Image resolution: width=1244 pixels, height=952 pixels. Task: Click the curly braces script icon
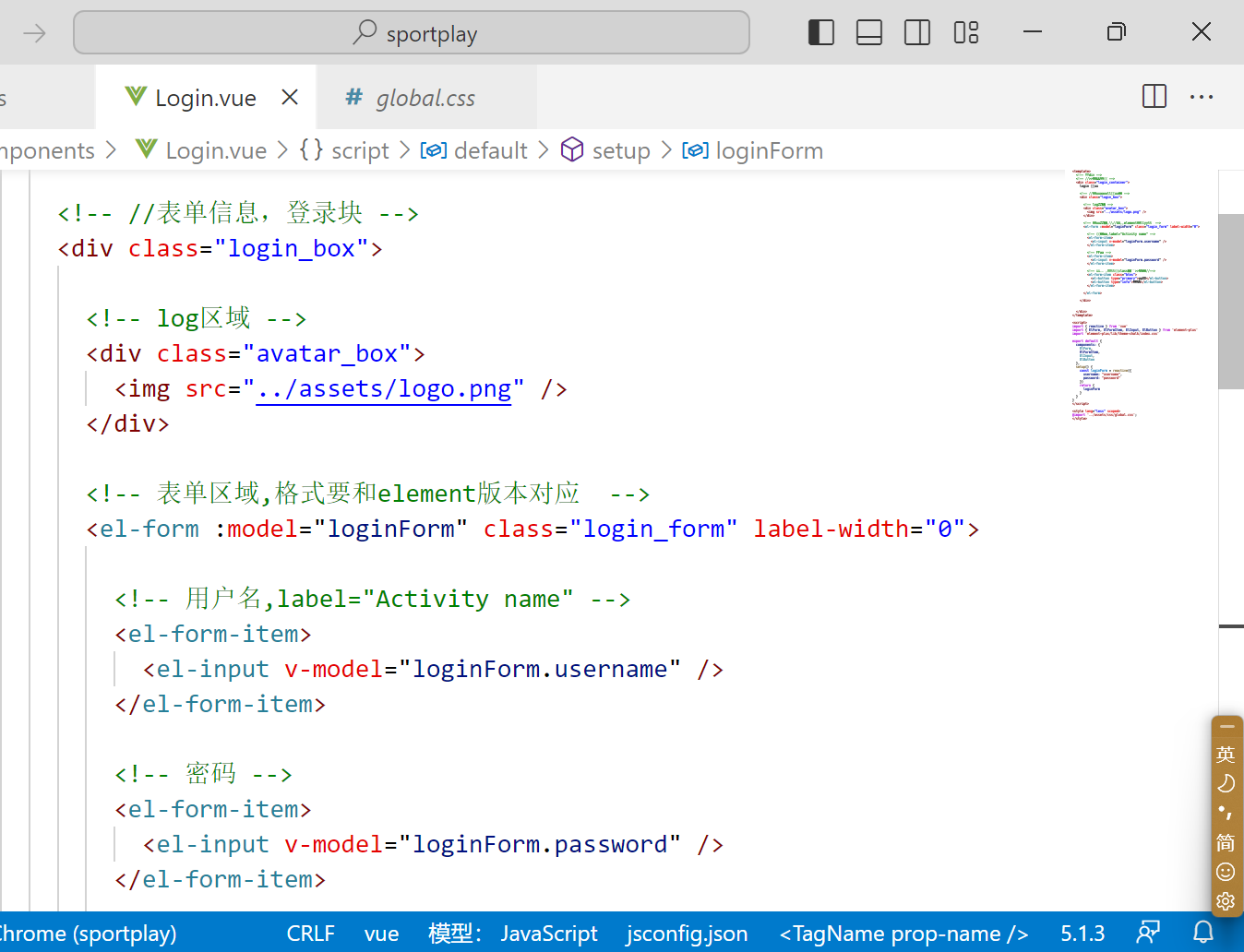point(311,149)
